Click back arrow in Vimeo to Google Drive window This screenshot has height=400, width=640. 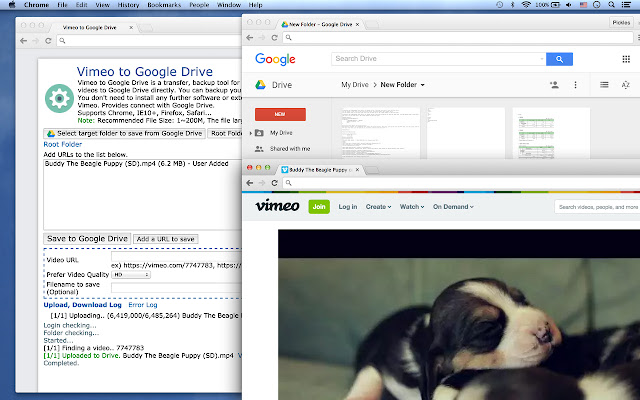click(x=23, y=41)
